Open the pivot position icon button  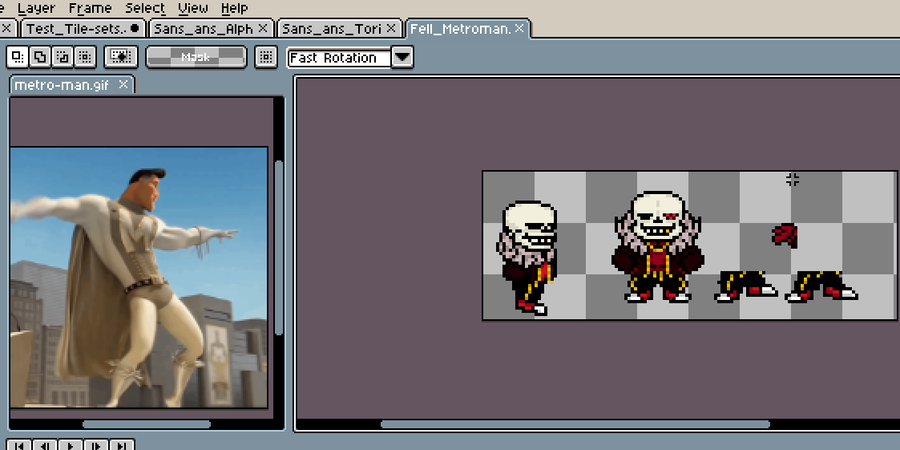click(x=266, y=57)
